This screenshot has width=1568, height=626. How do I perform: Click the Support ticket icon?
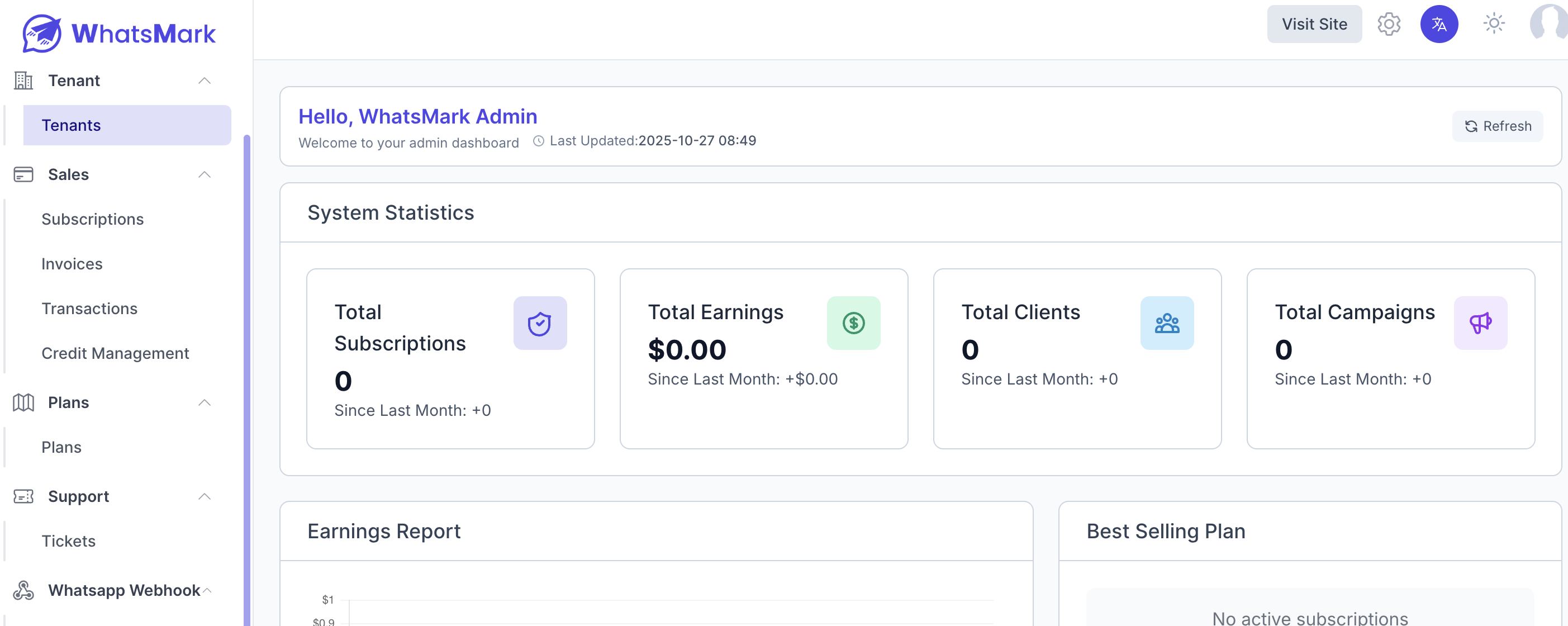tap(23, 496)
